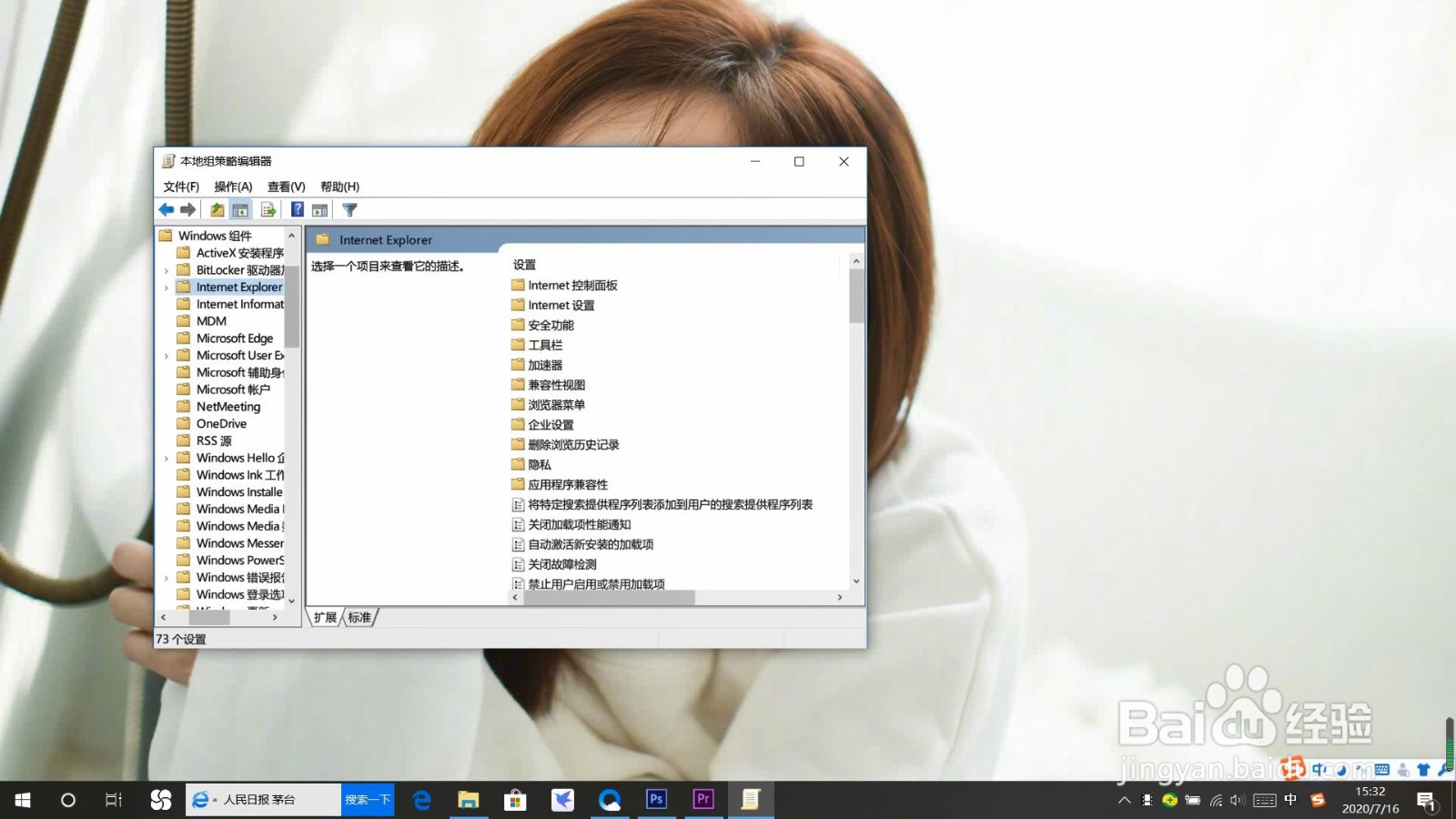Select Windows Messenger tree folder

[x=230, y=543]
